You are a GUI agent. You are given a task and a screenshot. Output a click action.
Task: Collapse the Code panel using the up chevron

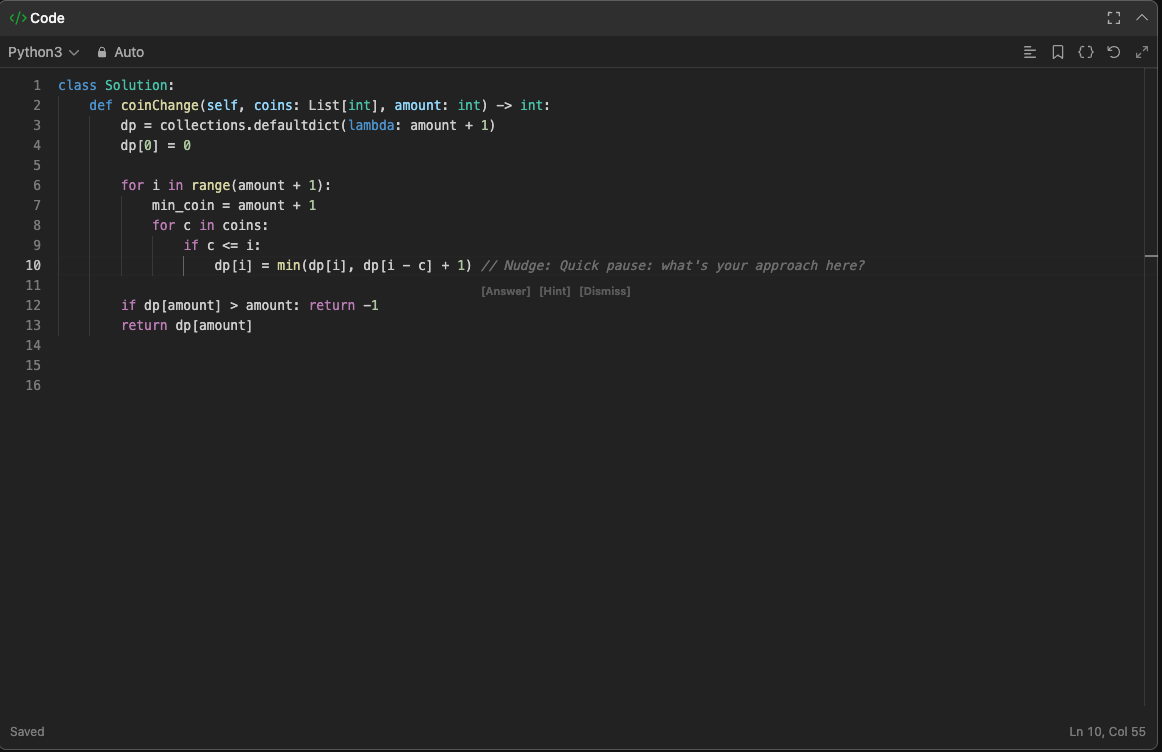(1142, 18)
